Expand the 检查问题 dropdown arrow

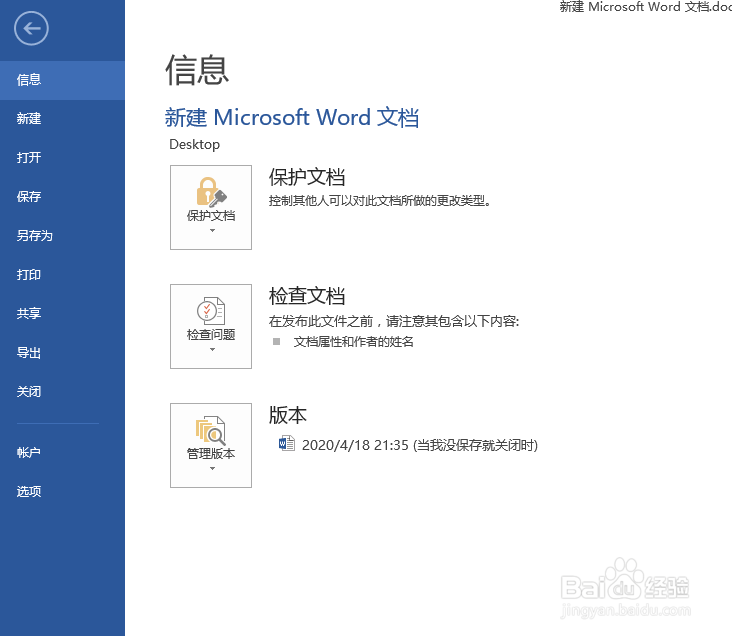tap(212, 350)
